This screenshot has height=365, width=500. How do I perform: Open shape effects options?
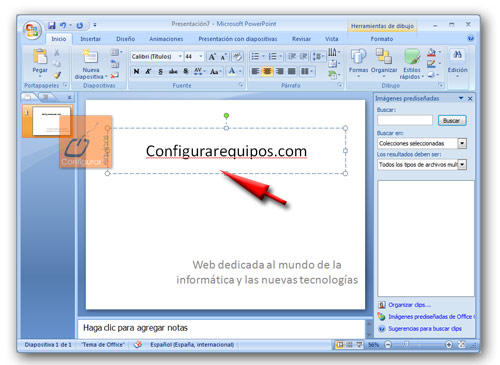pyautogui.click(x=433, y=75)
